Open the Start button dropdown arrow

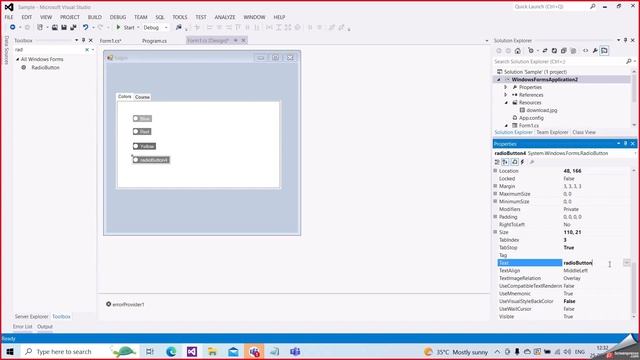138,27
